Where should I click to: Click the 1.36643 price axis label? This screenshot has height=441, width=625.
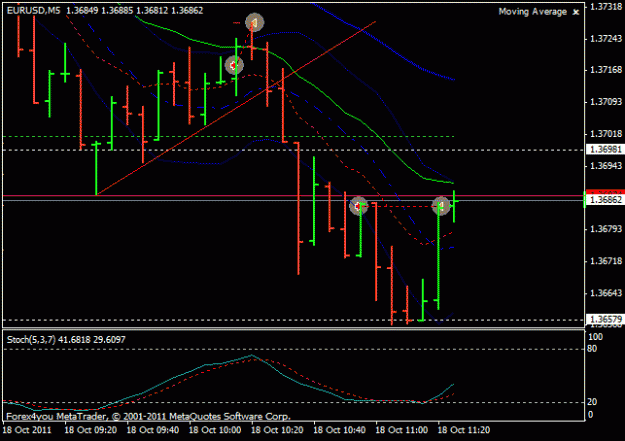(x=605, y=293)
